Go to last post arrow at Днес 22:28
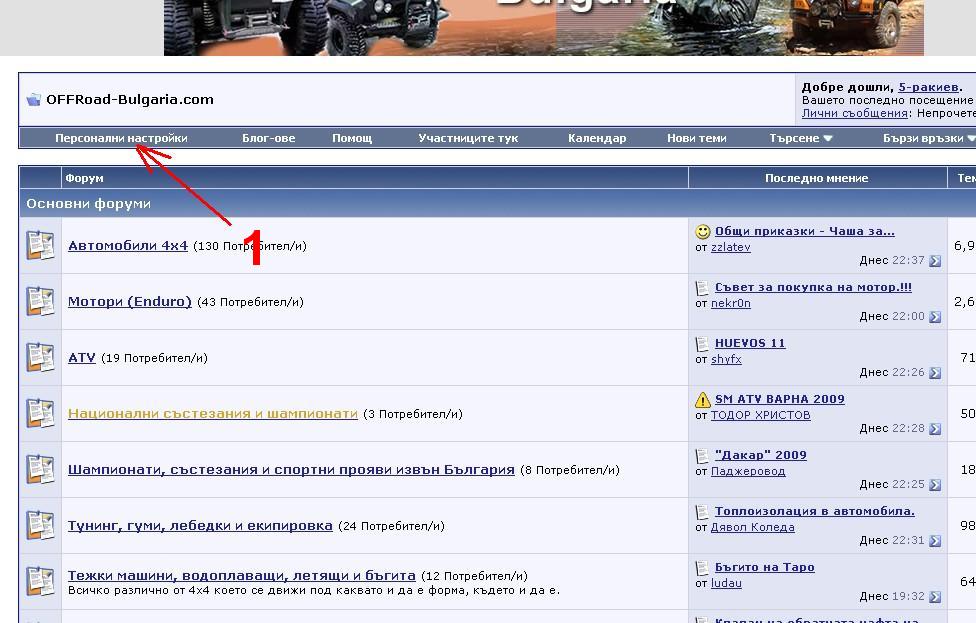The height and width of the screenshot is (623, 976). click(935, 429)
